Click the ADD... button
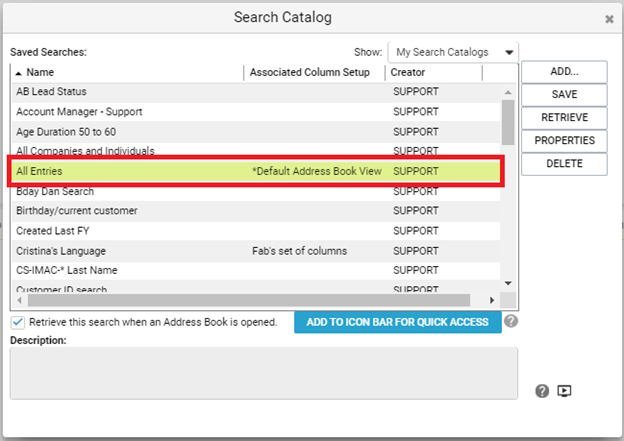The width and height of the screenshot is (624, 441). tap(564, 72)
